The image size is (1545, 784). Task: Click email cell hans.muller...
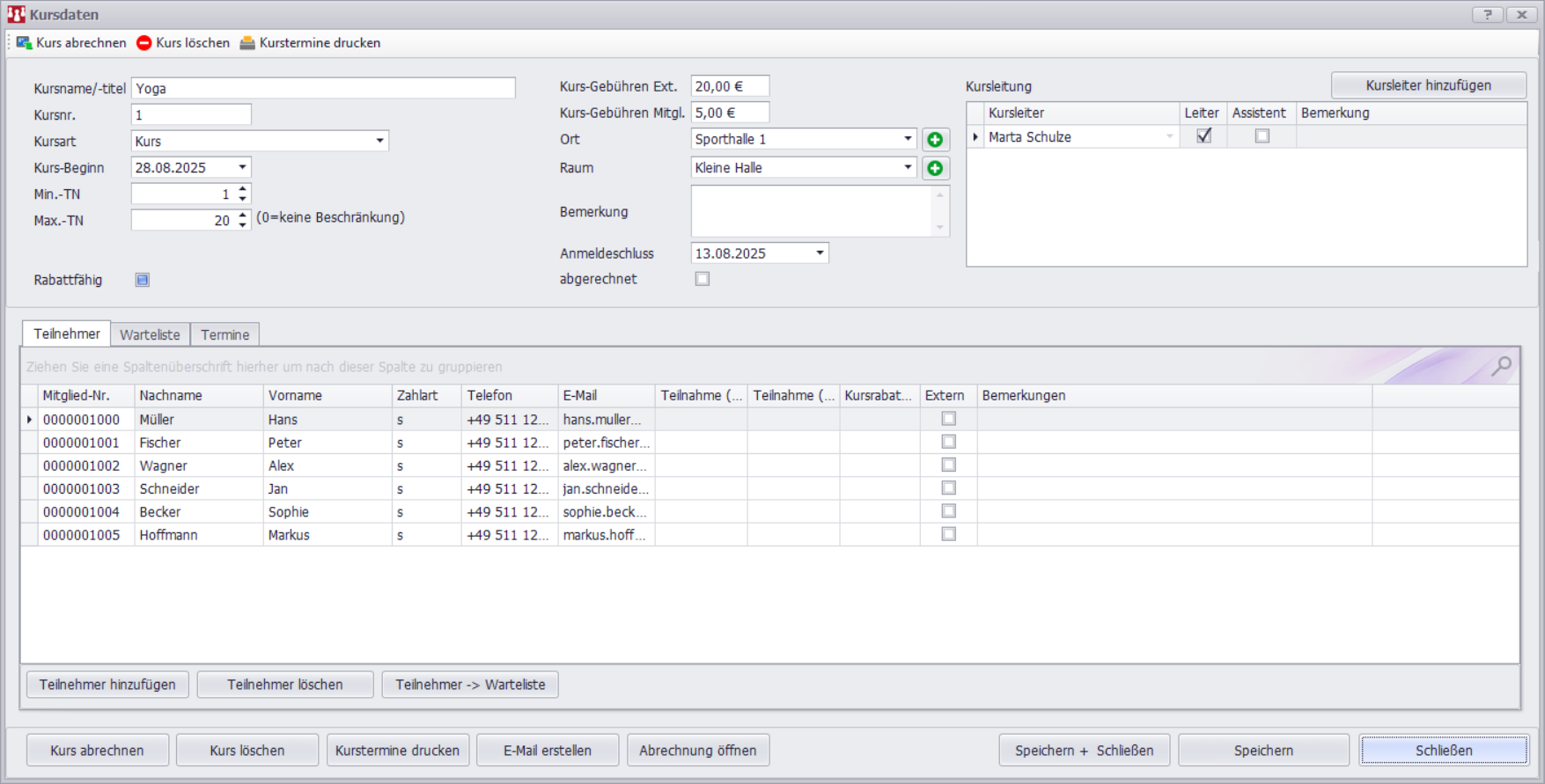tap(607, 419)
